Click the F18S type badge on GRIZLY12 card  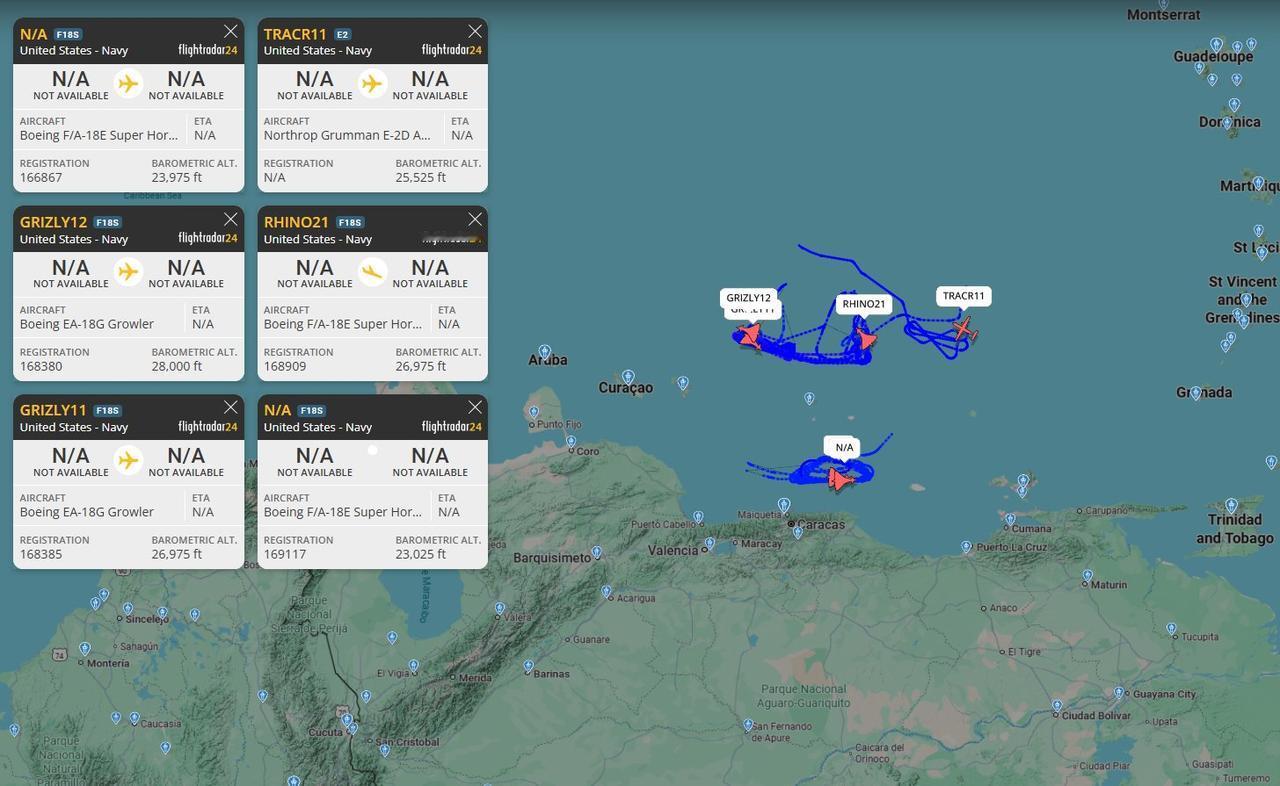coord(107,222)
